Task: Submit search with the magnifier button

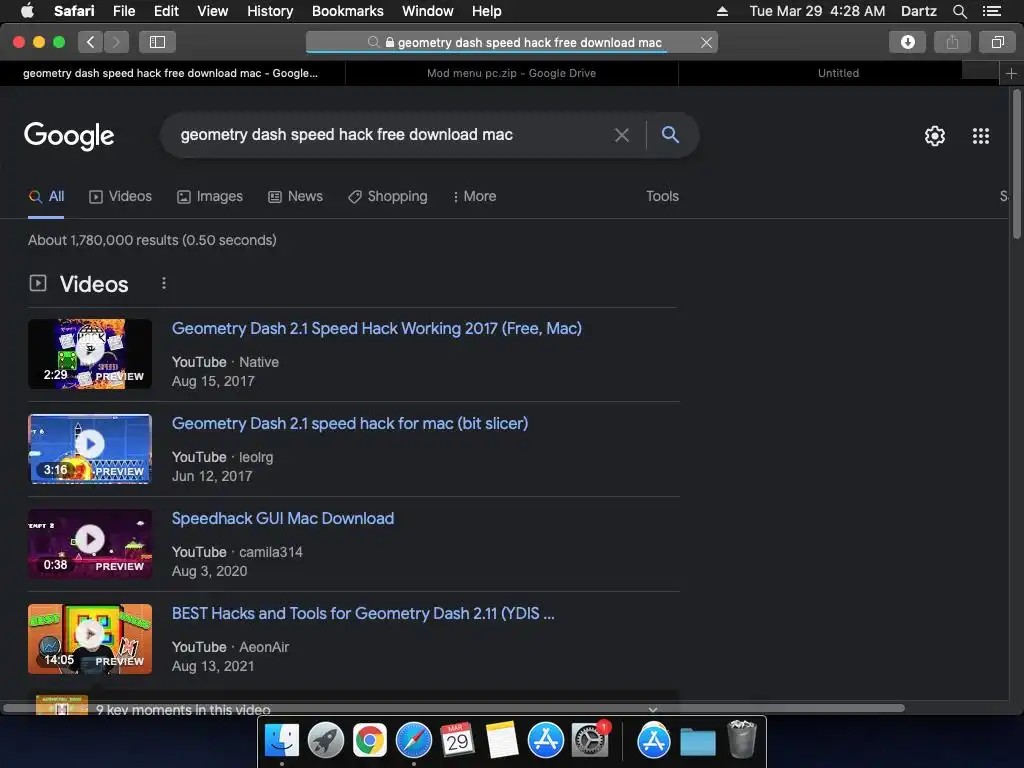Action: click(670, 135)
